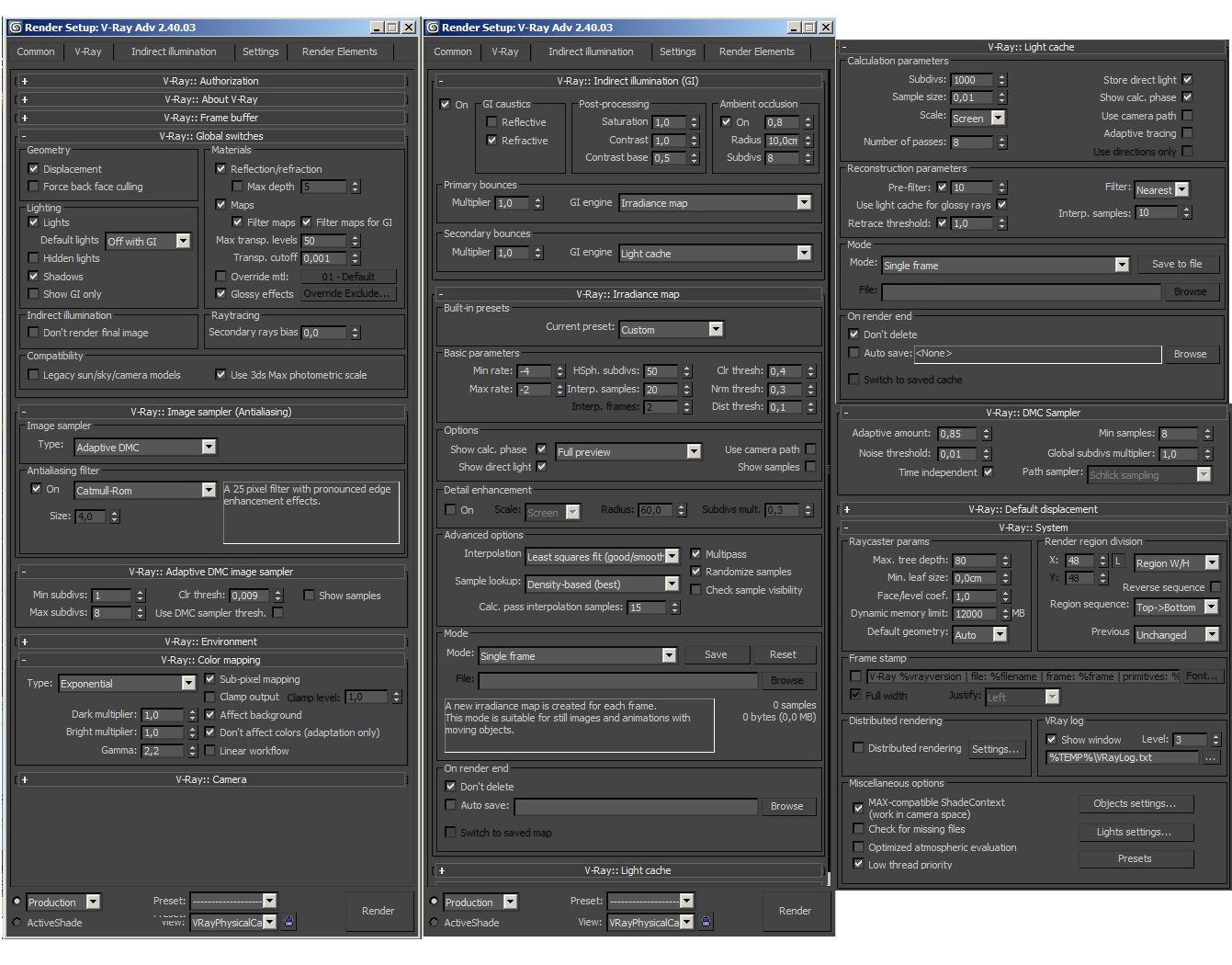The height and width of the screenshot is (965, 1232).
Task: Collapse the V-Ray:: DMC Sampler rollout
Action: [1034, 413]
